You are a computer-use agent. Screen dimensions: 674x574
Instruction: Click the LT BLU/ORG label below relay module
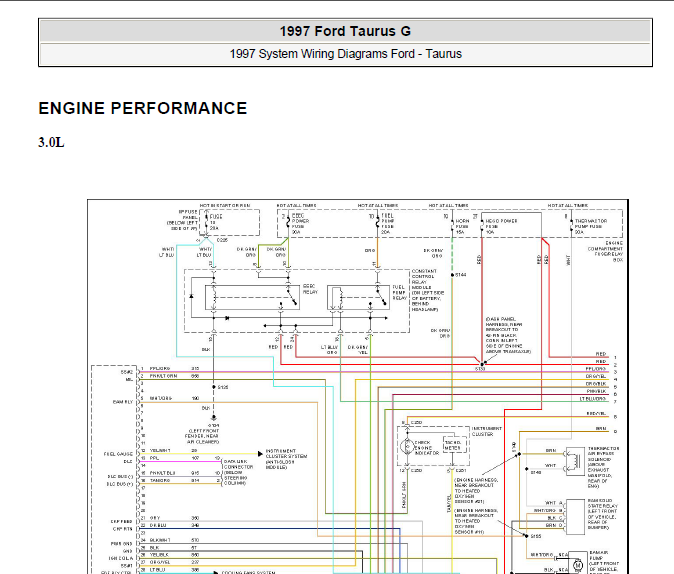[329, 350]
